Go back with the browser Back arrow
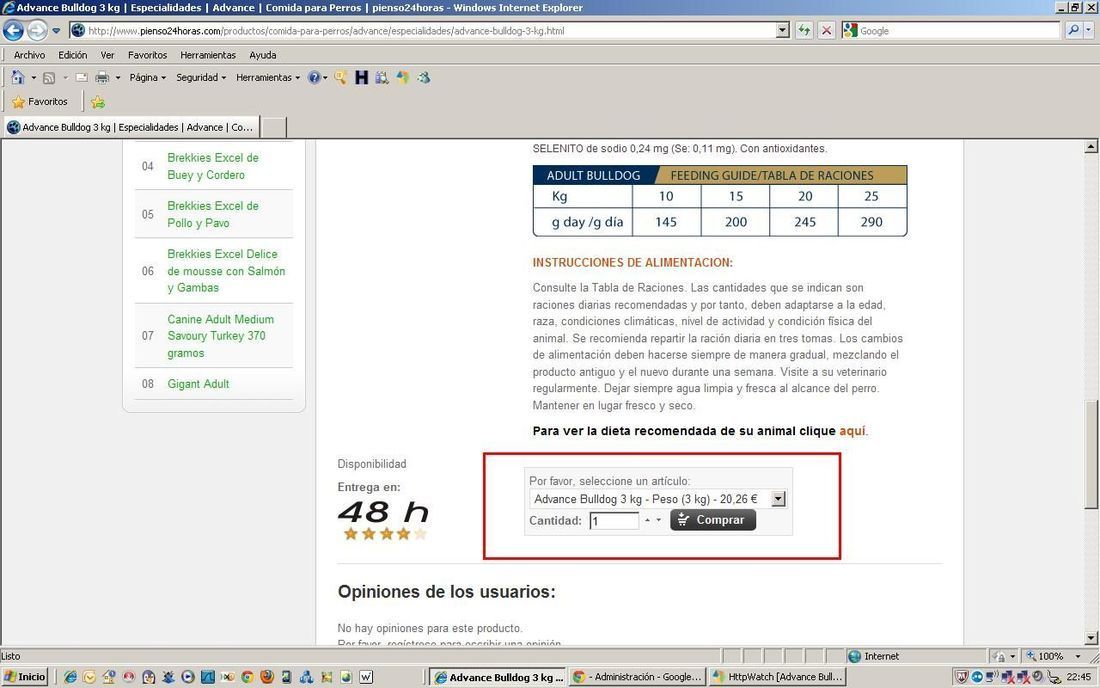 click(13, 30)
